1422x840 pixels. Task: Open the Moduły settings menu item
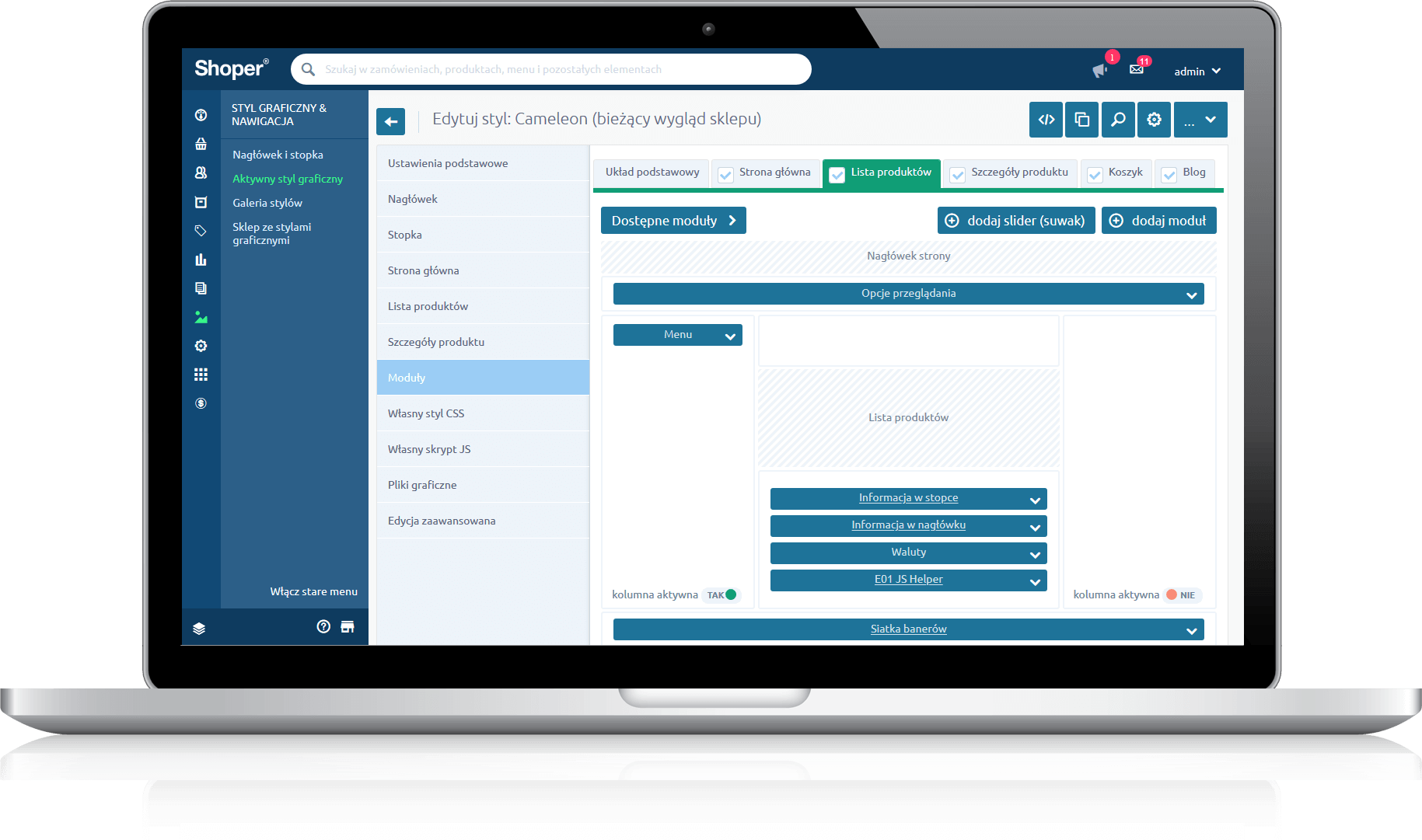pos(483,378)
